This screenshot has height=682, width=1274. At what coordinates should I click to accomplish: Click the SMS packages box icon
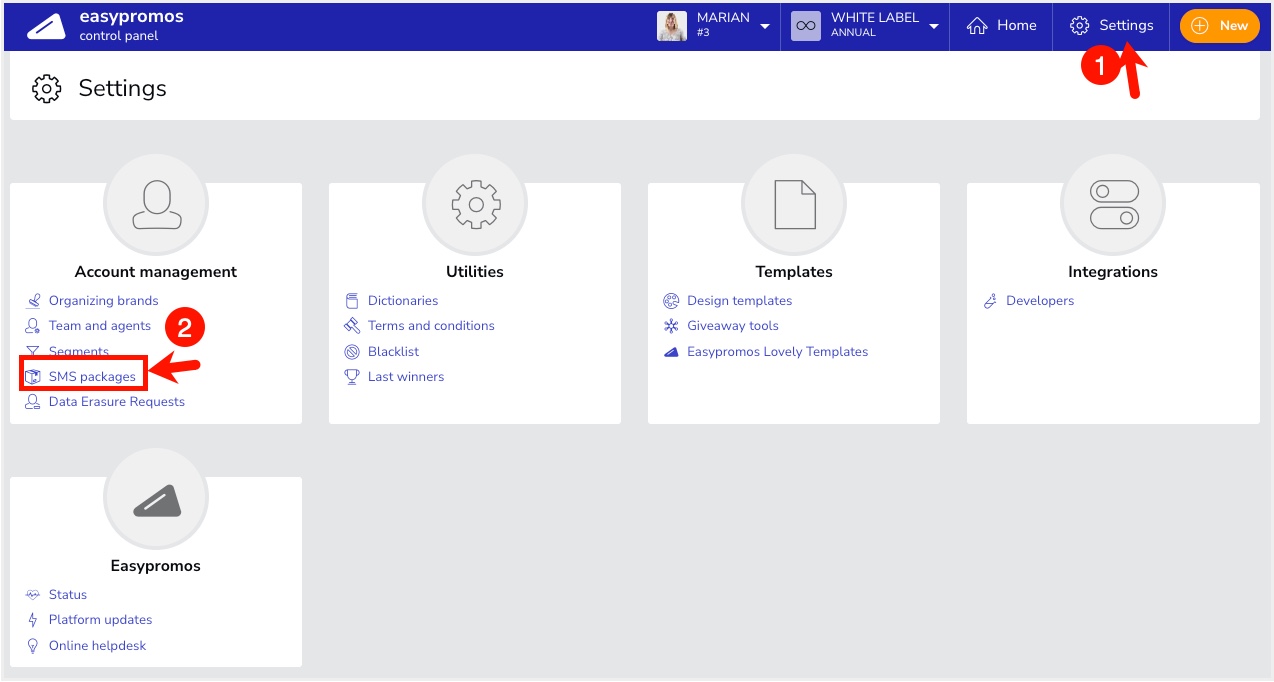(x=33, y=377)
